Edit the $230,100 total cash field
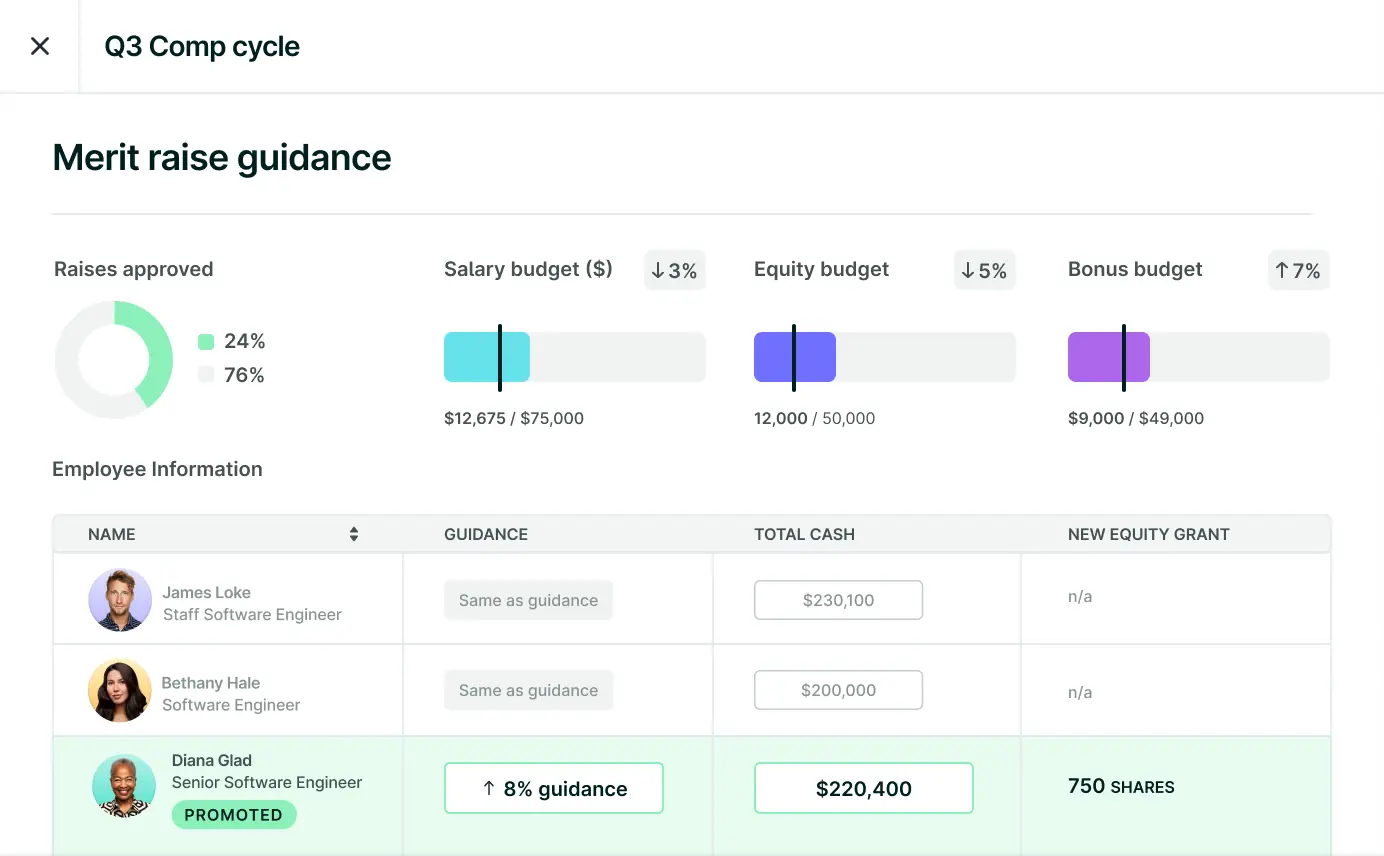This screenshot has height=856, width=1384. 838,600
